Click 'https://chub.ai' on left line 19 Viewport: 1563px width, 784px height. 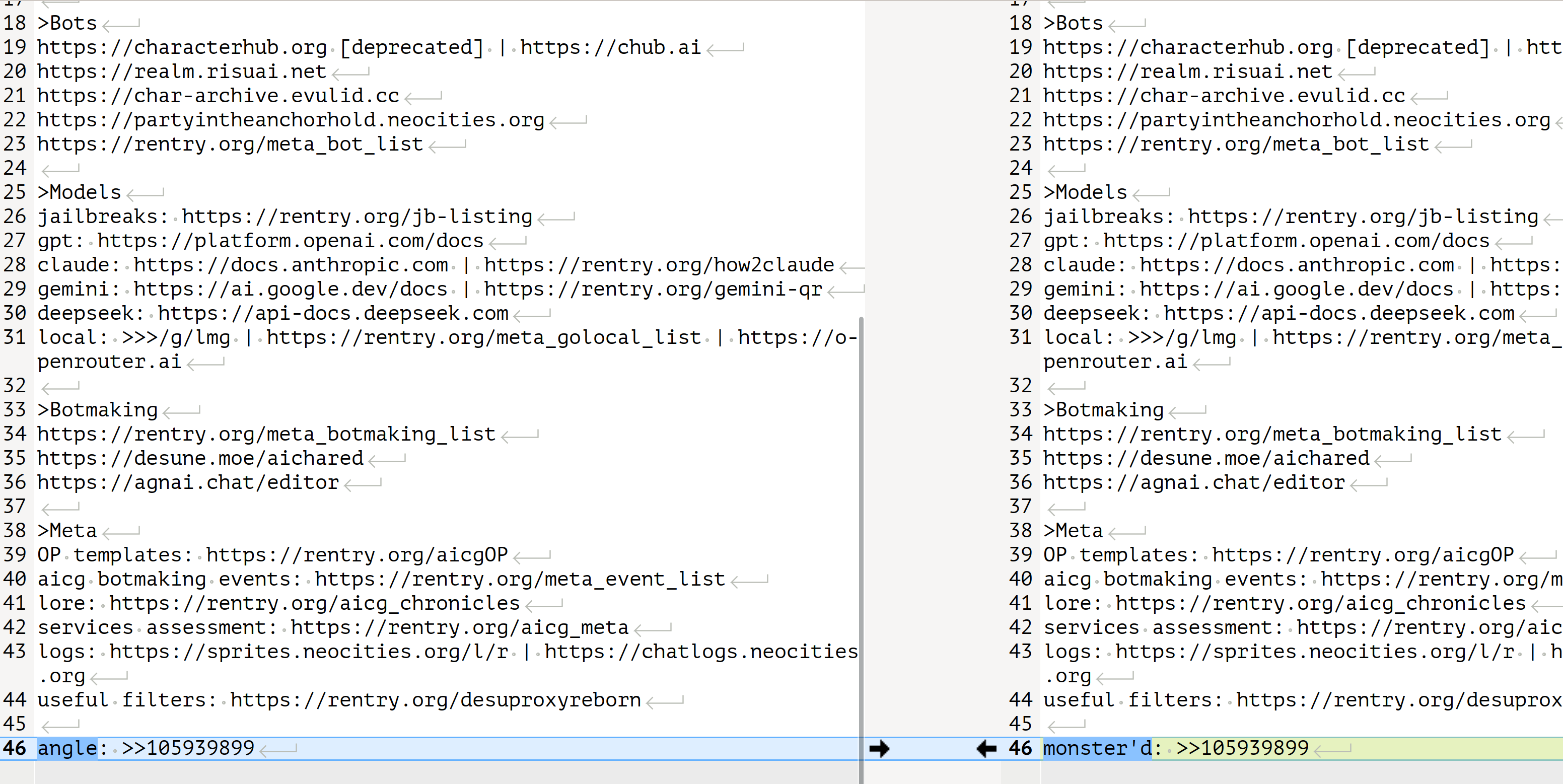tap(610, 47)
